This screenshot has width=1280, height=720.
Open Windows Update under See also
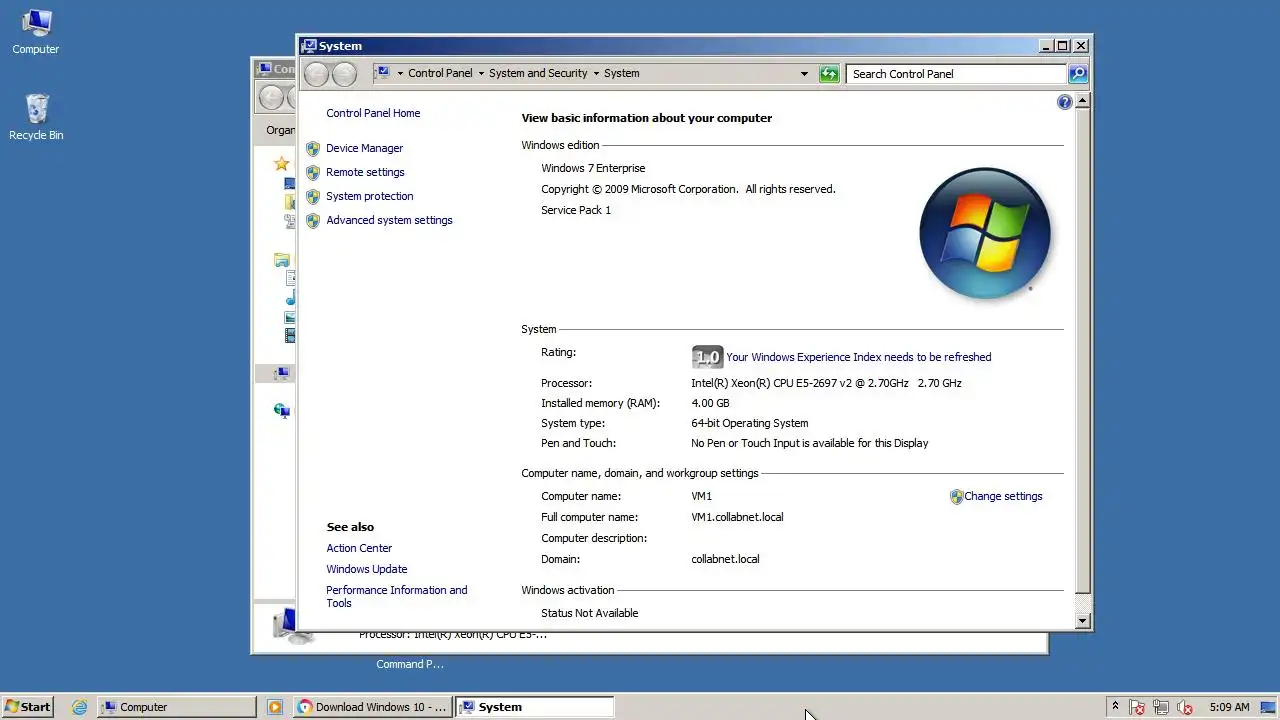(366, 569)
